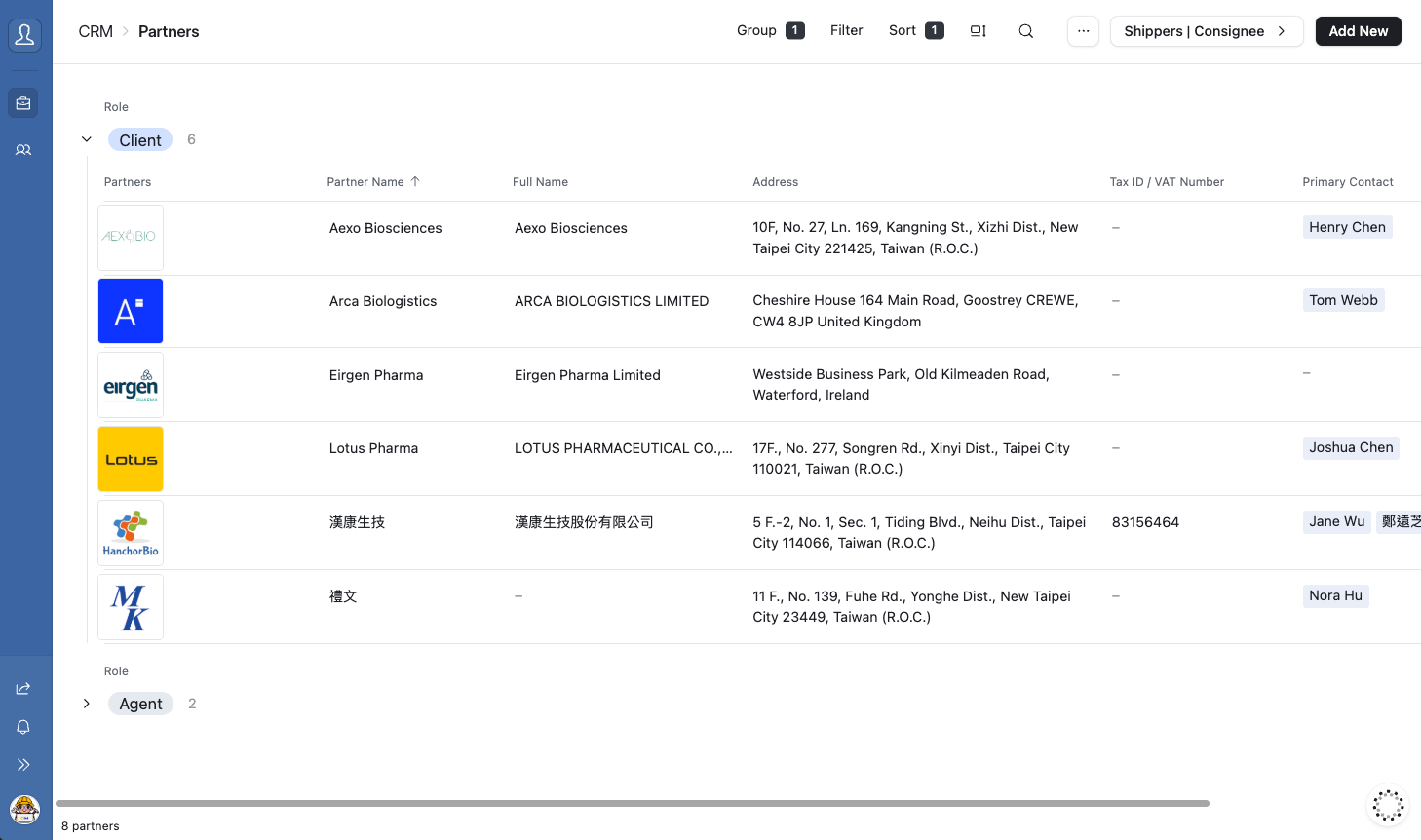The image size is (1421, 840).
Task: Collapse the Client role group
Action: [x=86, y=138]
